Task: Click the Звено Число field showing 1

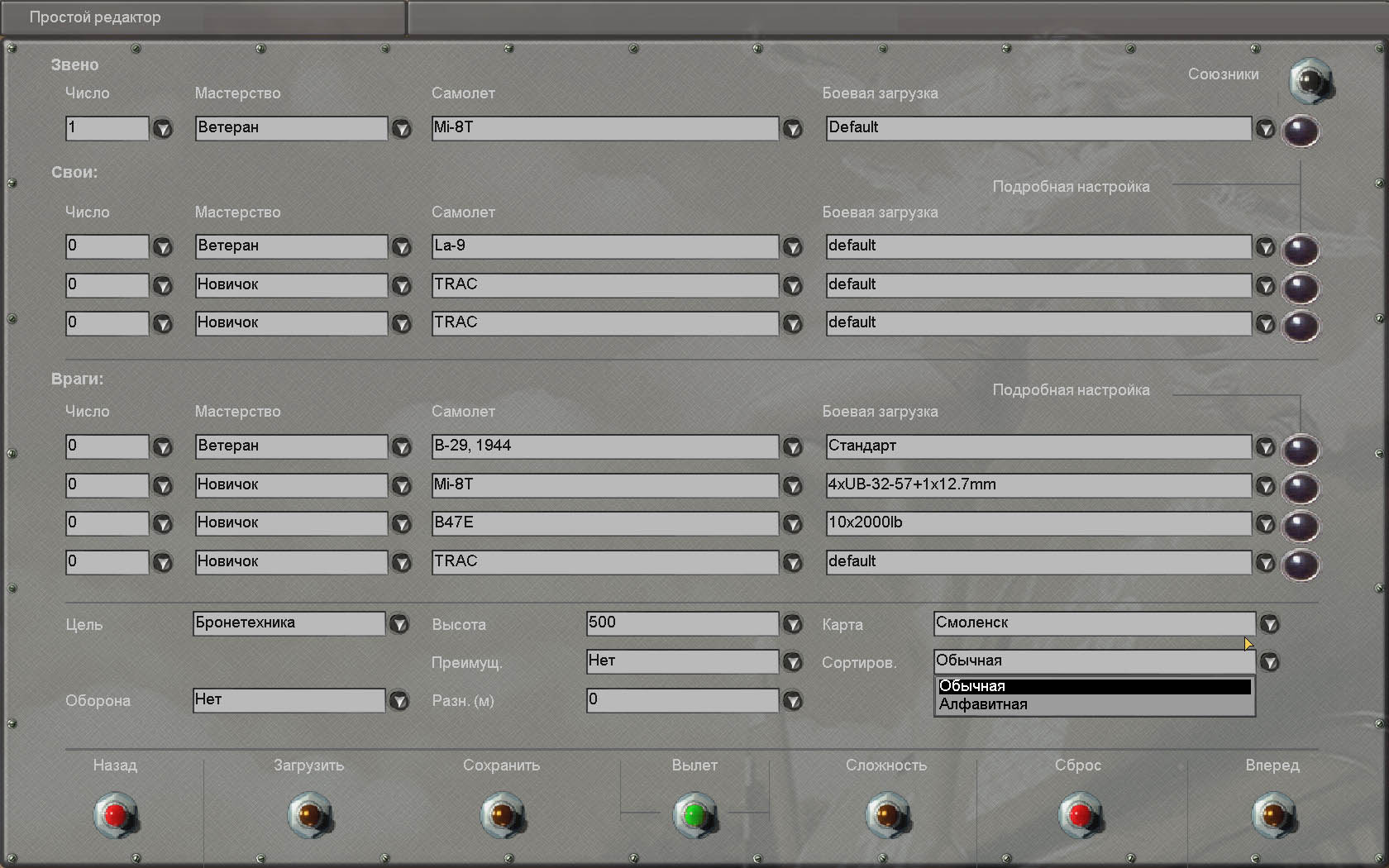Action: point(107,128)
